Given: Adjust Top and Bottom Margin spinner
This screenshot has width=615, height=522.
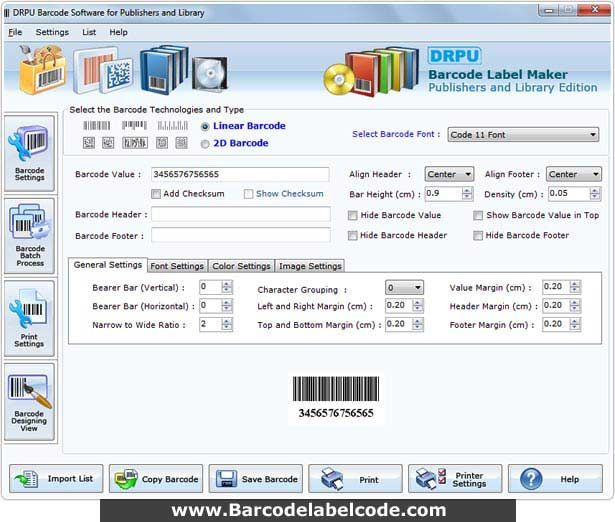Looking at the screenshot, I should [418, 324].
